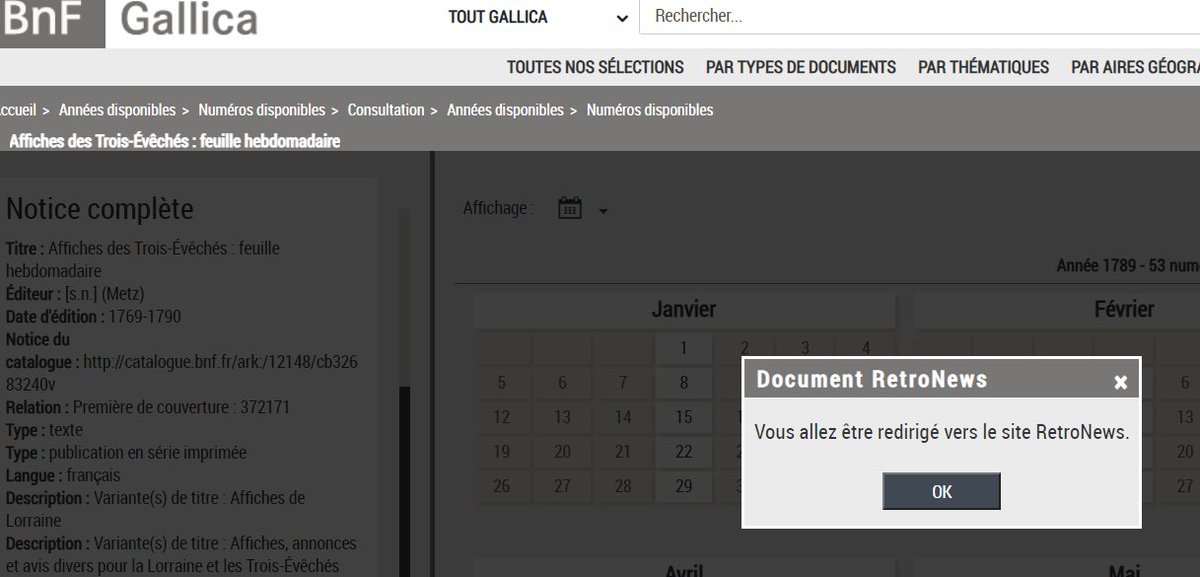1200x577 pixels.
Task: Close the Document RetroNews dialog
Action: pyautogui.click(x=1120, y=382)
